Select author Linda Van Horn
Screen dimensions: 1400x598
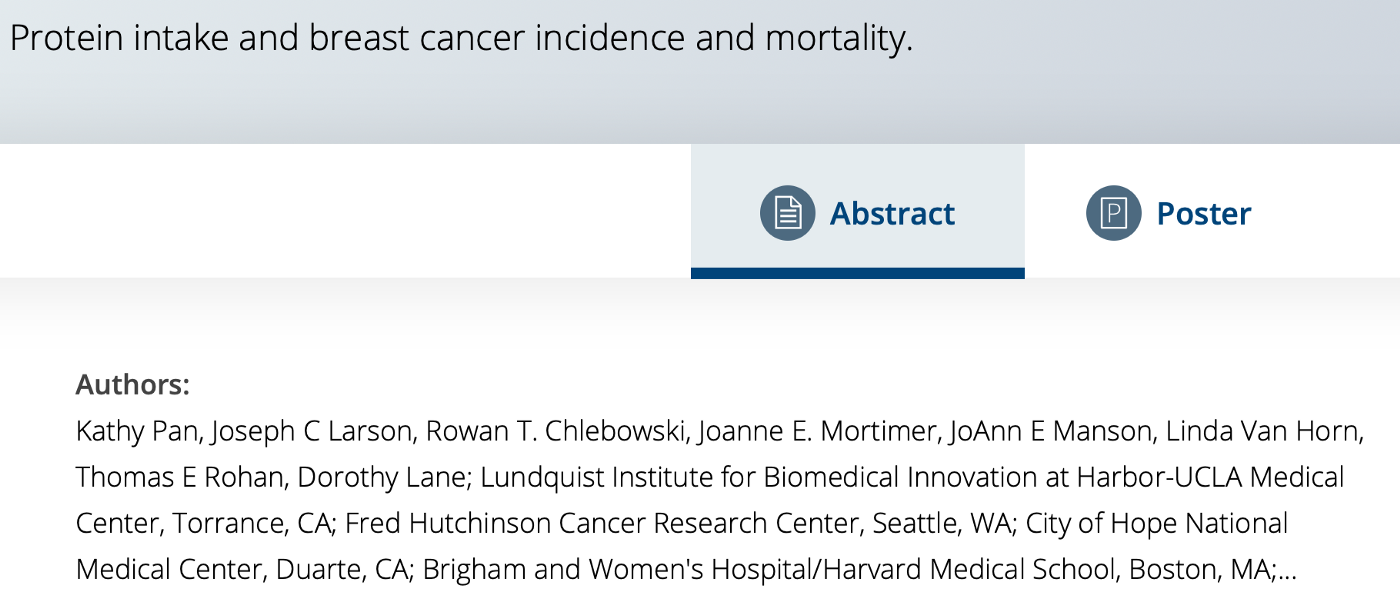[x=1261, y=431]
